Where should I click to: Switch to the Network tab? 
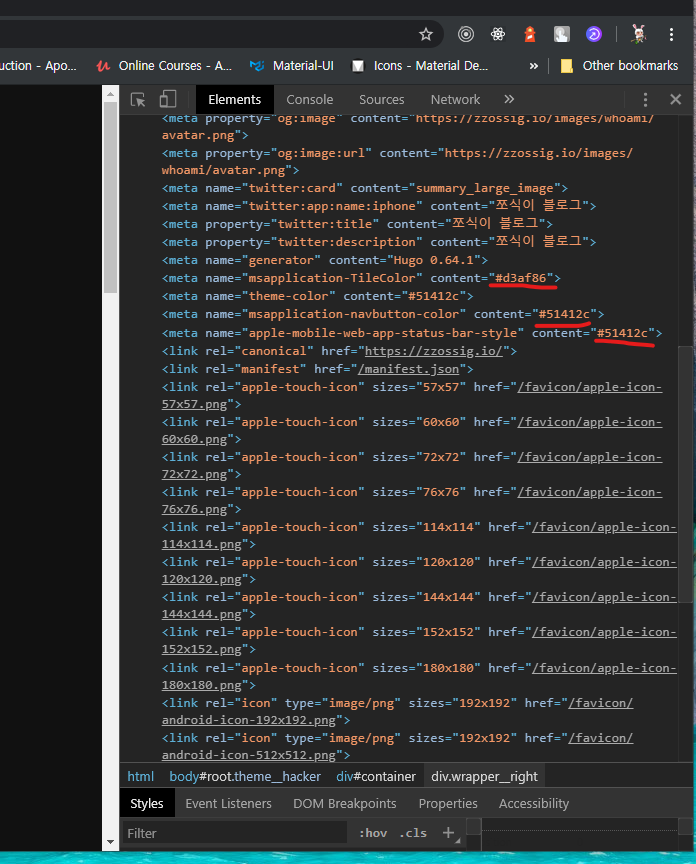(x=455, y=100)
